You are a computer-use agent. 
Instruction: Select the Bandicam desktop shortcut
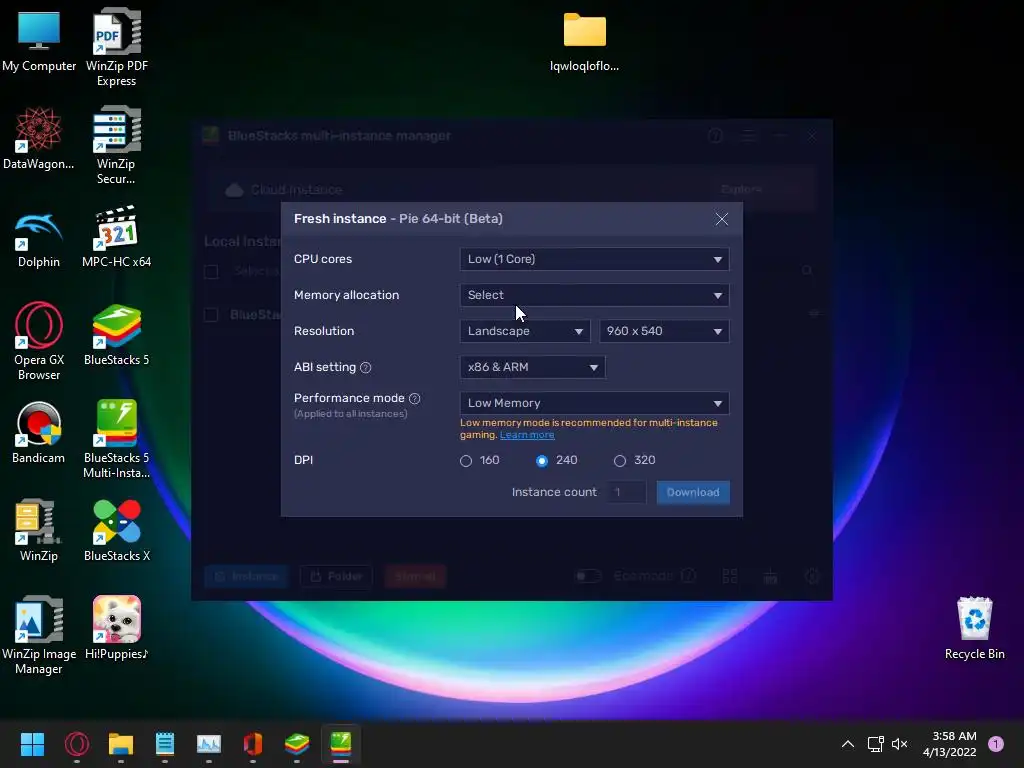39,432
